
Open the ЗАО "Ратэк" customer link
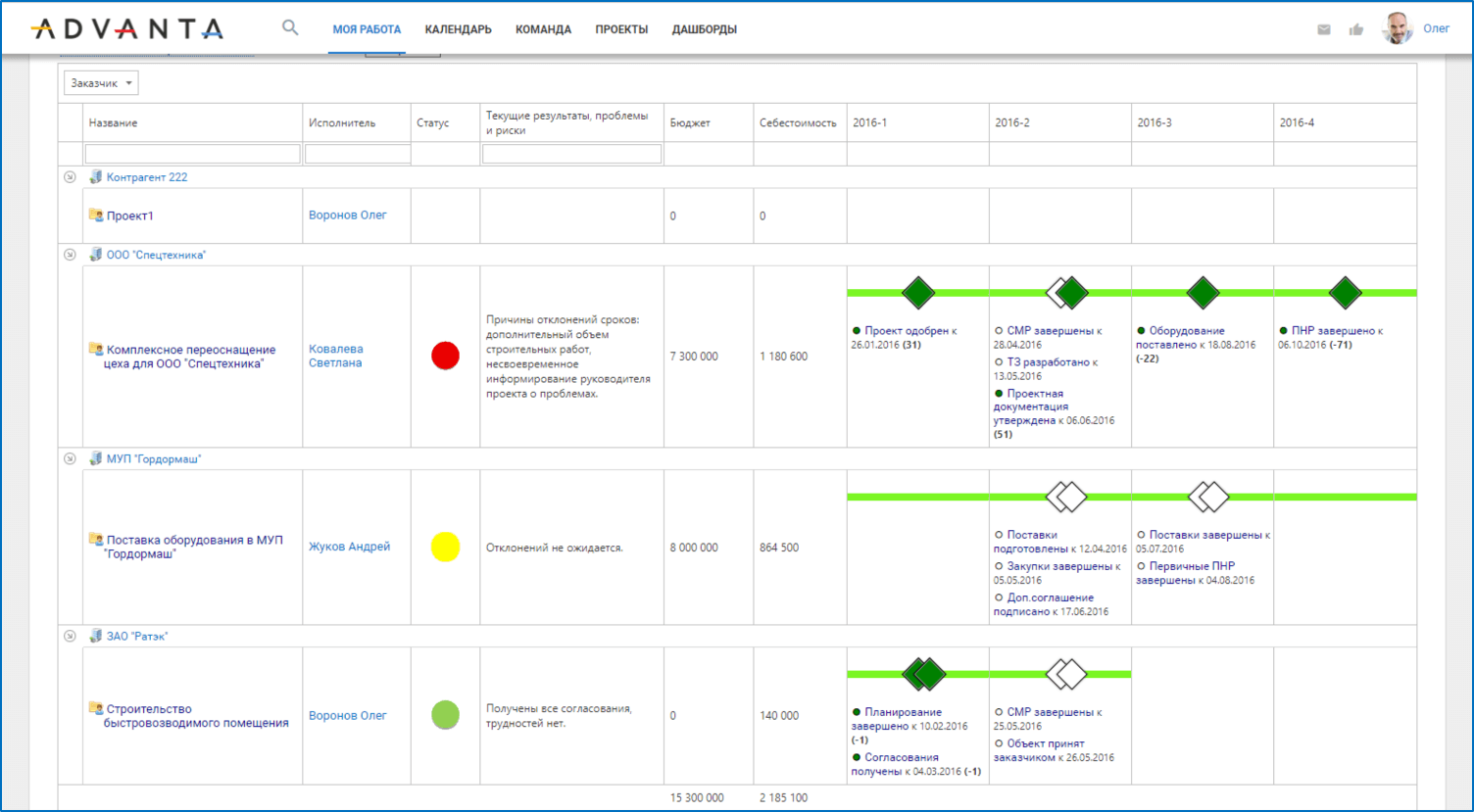click(x=137, y=636)
